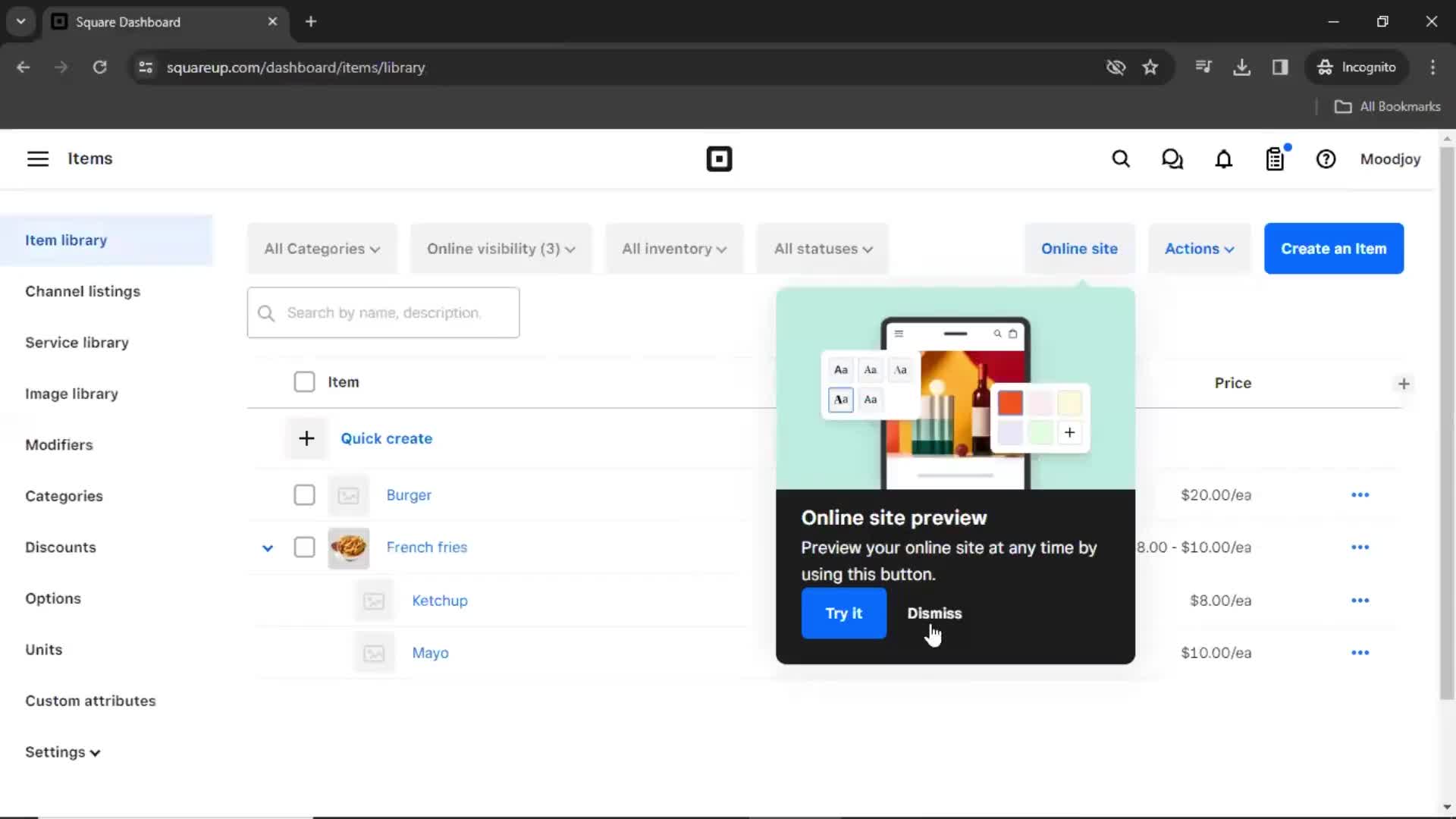
Task: Open the register/POS icon
Action: coord(1275,159)
